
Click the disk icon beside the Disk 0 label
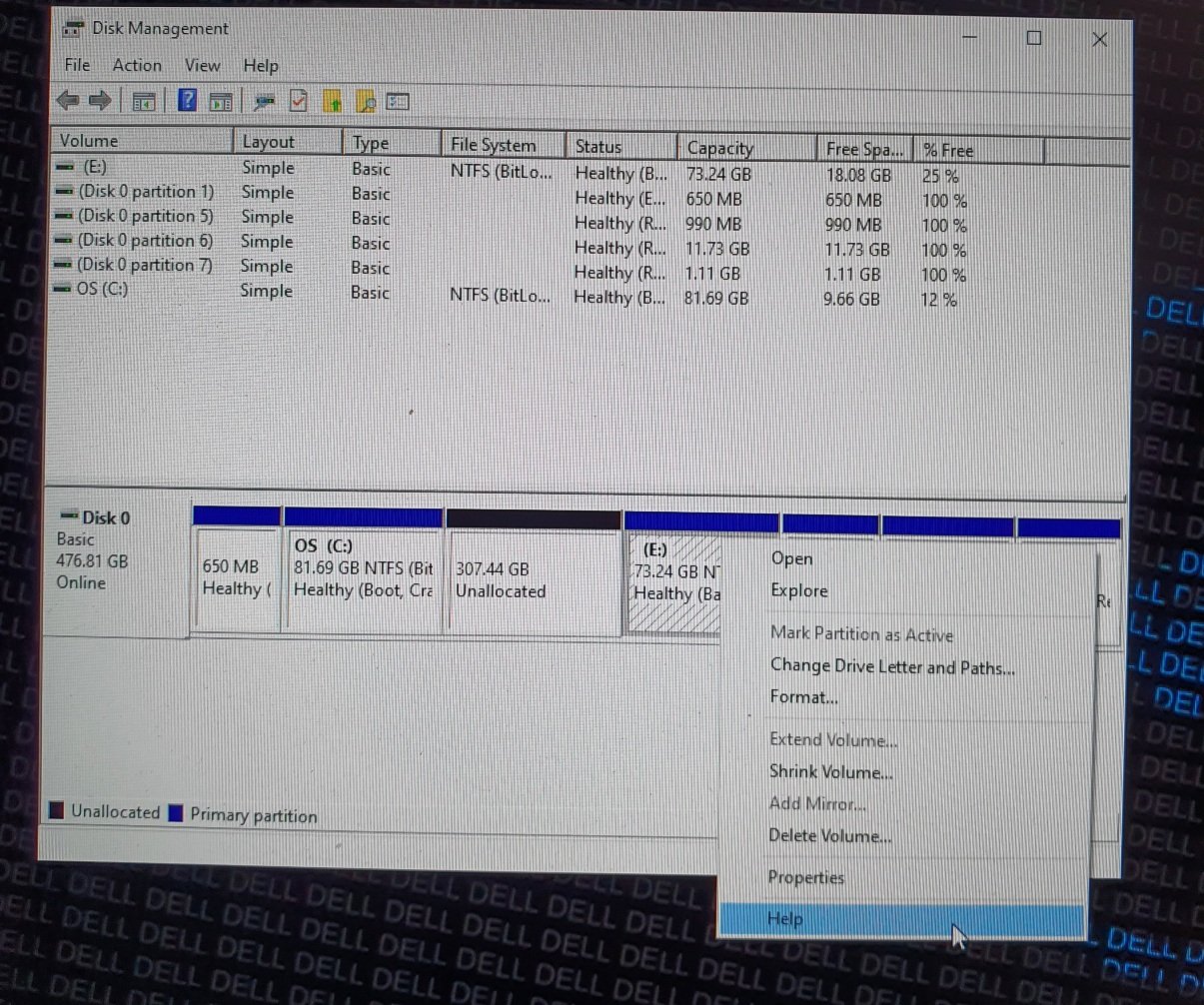point(69,516)
